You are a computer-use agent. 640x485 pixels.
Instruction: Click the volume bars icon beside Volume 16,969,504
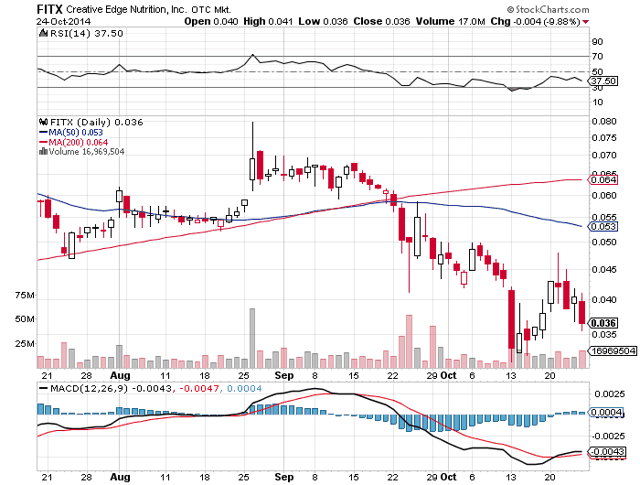click(43, 151)
